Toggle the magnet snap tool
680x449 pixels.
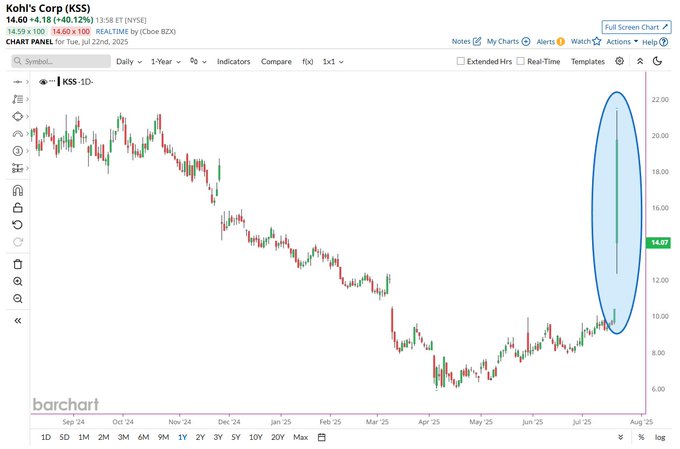tap(17, 190)
